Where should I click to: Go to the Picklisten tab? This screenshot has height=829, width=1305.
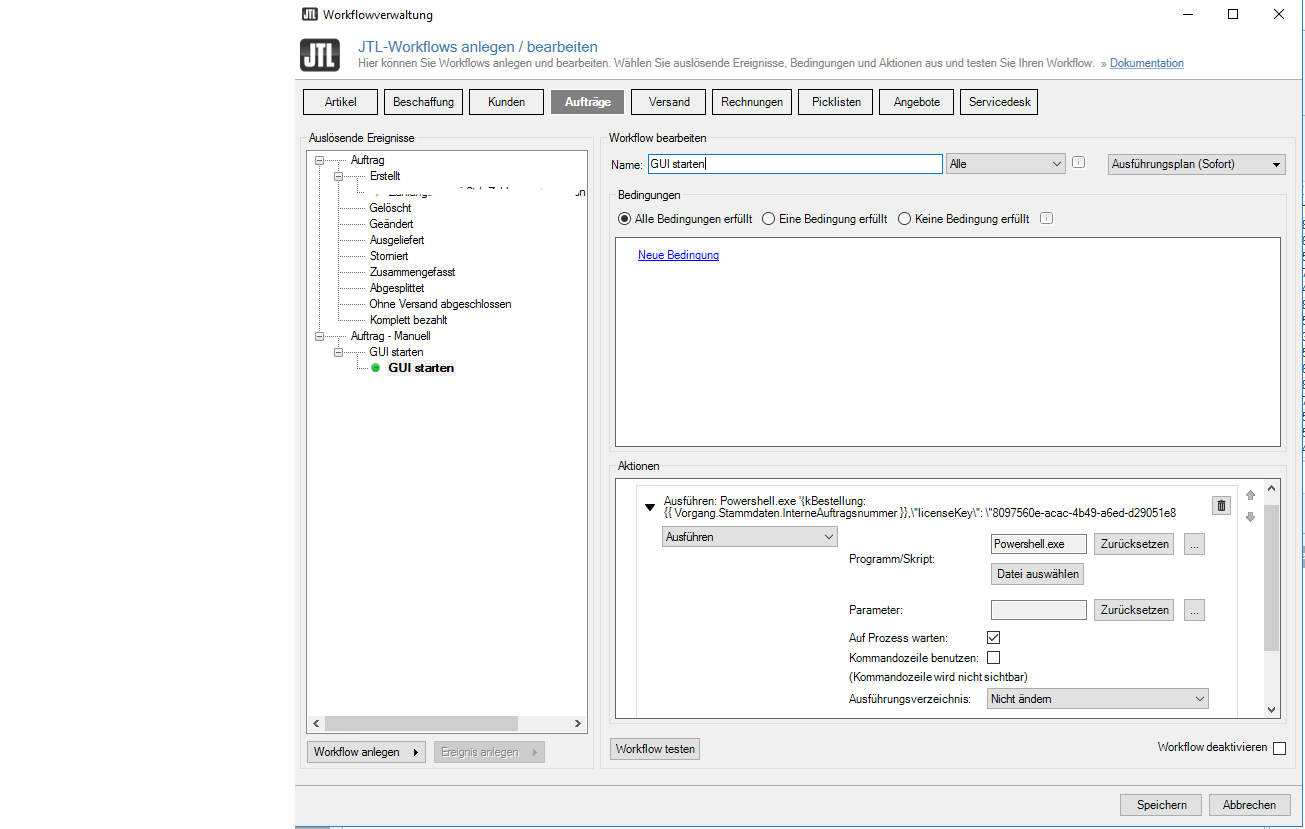pyautogui.click(x=835, y=102)
